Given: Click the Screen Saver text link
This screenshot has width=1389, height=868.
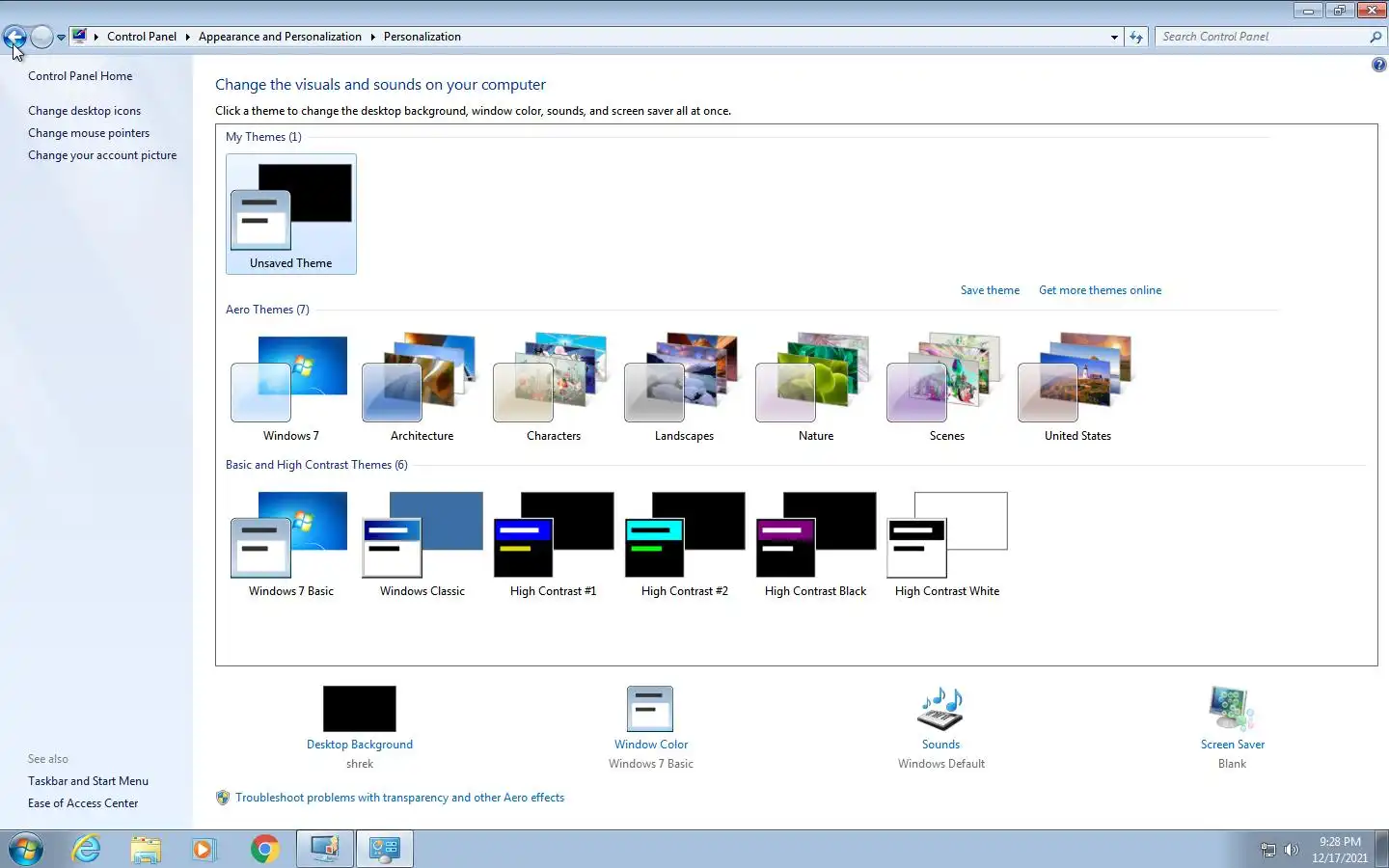Looking at the screenshot, I should click(x=1232, y=745).
